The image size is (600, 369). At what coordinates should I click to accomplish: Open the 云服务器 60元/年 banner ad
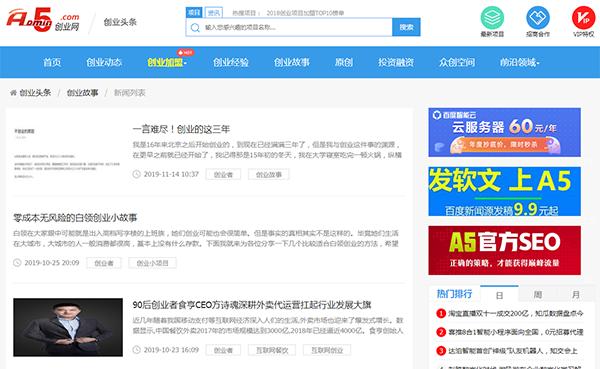[504, 132]
